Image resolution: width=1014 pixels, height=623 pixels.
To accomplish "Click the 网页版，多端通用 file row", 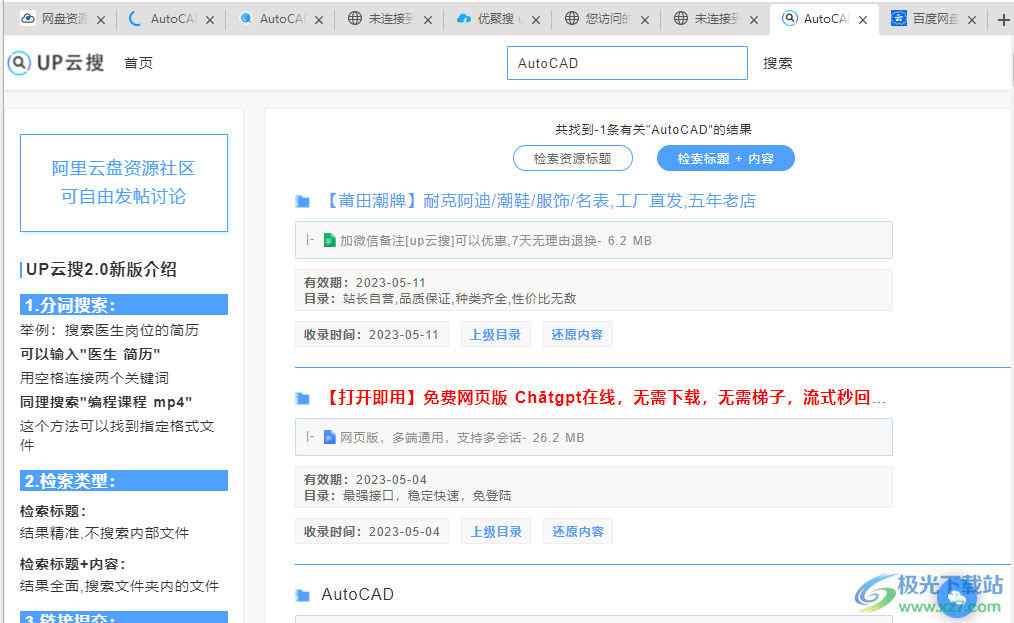I will (x=594, y=437).
